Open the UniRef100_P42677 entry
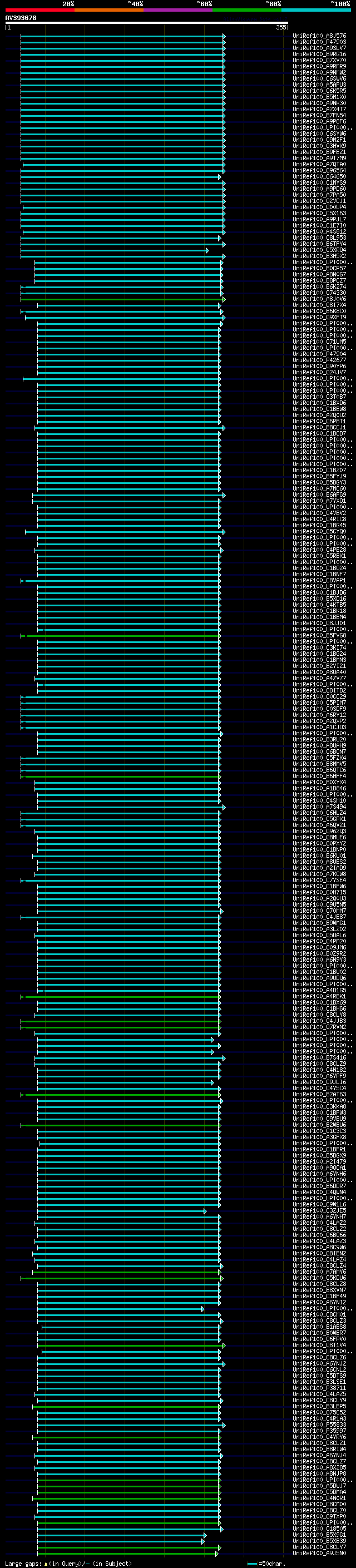Screen dimensions: 356x1568 319,360
